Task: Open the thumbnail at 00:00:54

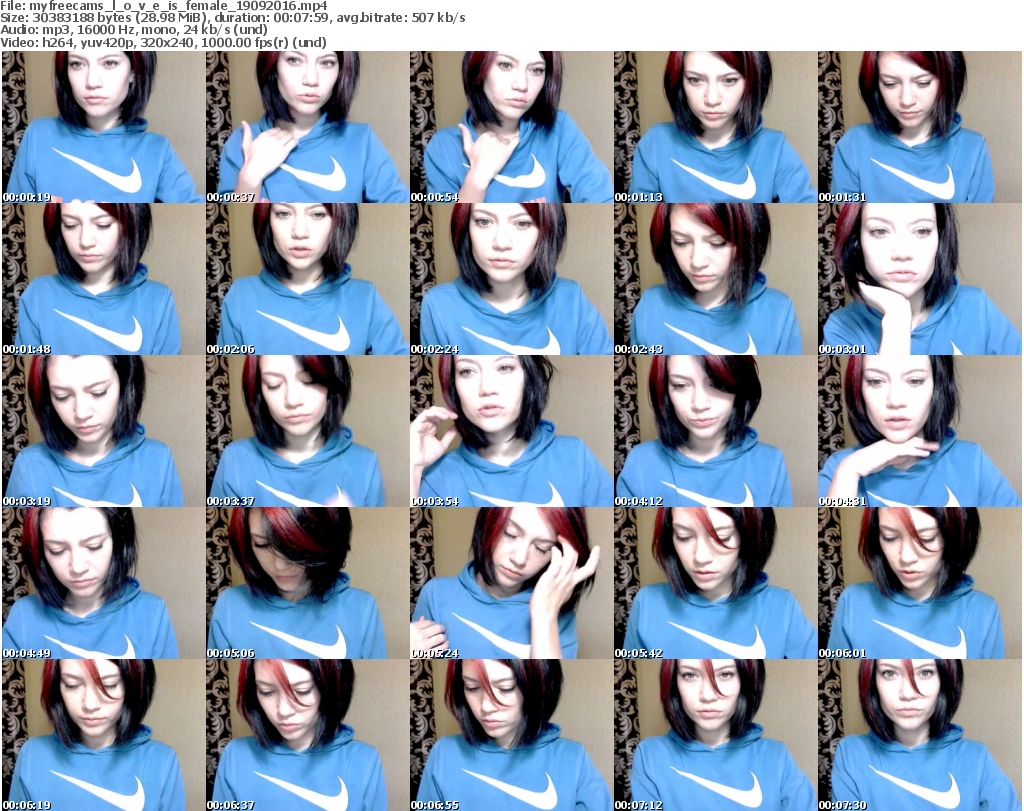Action: (x=511, y=127)
